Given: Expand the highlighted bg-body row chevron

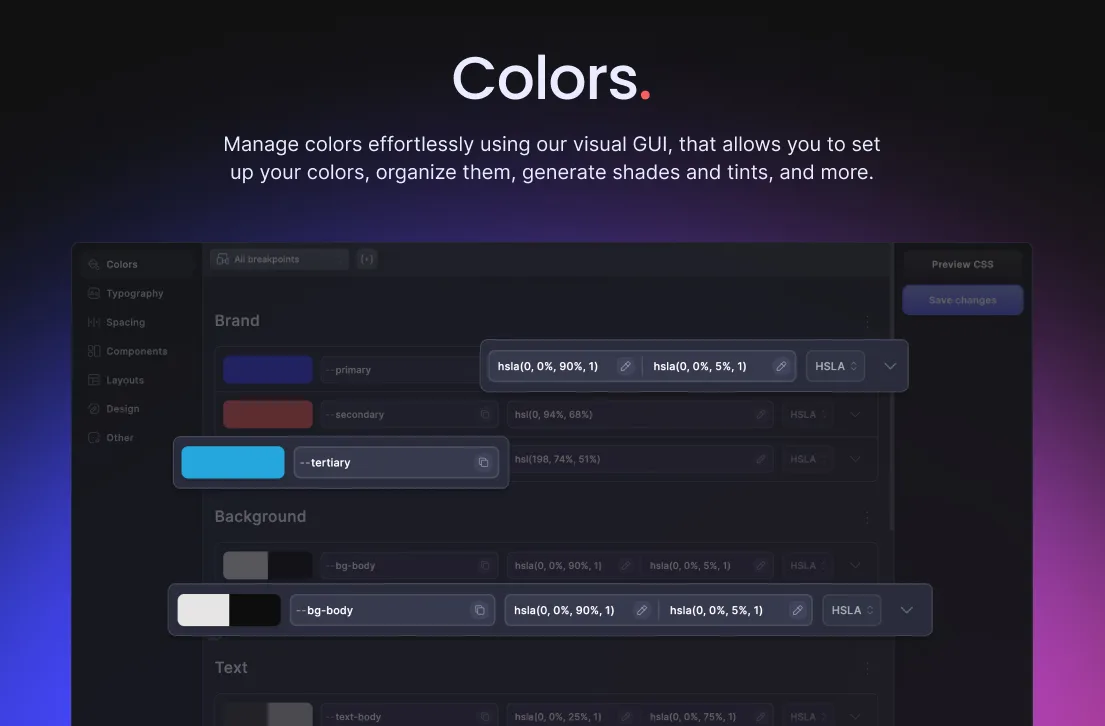Looking at the screenshot, I should click(906, 610).
